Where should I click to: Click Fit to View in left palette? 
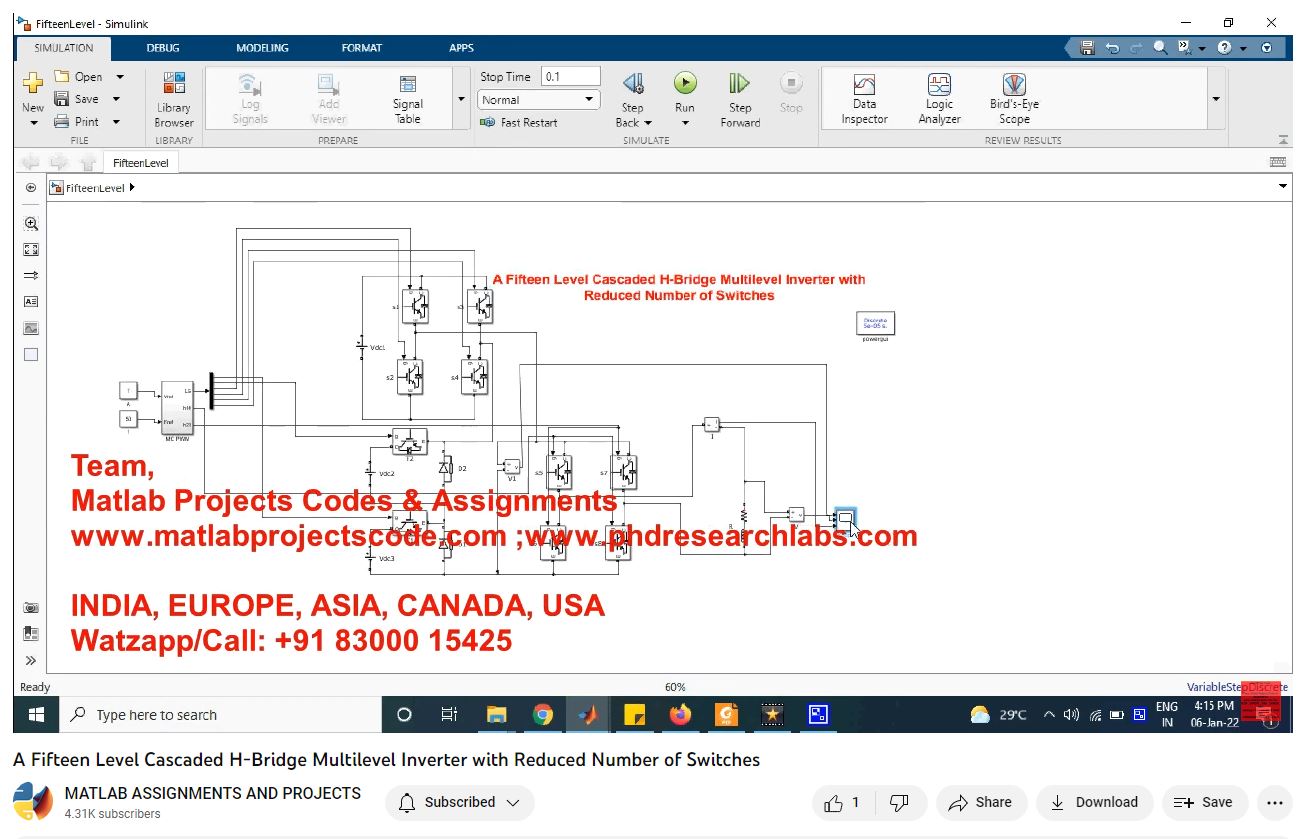(31, 250)
